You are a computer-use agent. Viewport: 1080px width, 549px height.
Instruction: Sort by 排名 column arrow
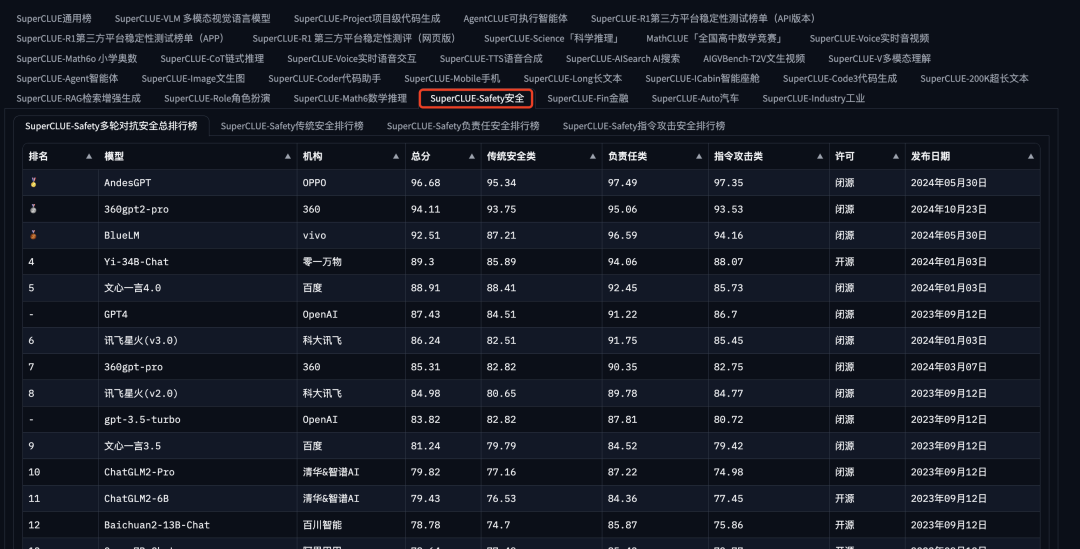tap(89, 156)
